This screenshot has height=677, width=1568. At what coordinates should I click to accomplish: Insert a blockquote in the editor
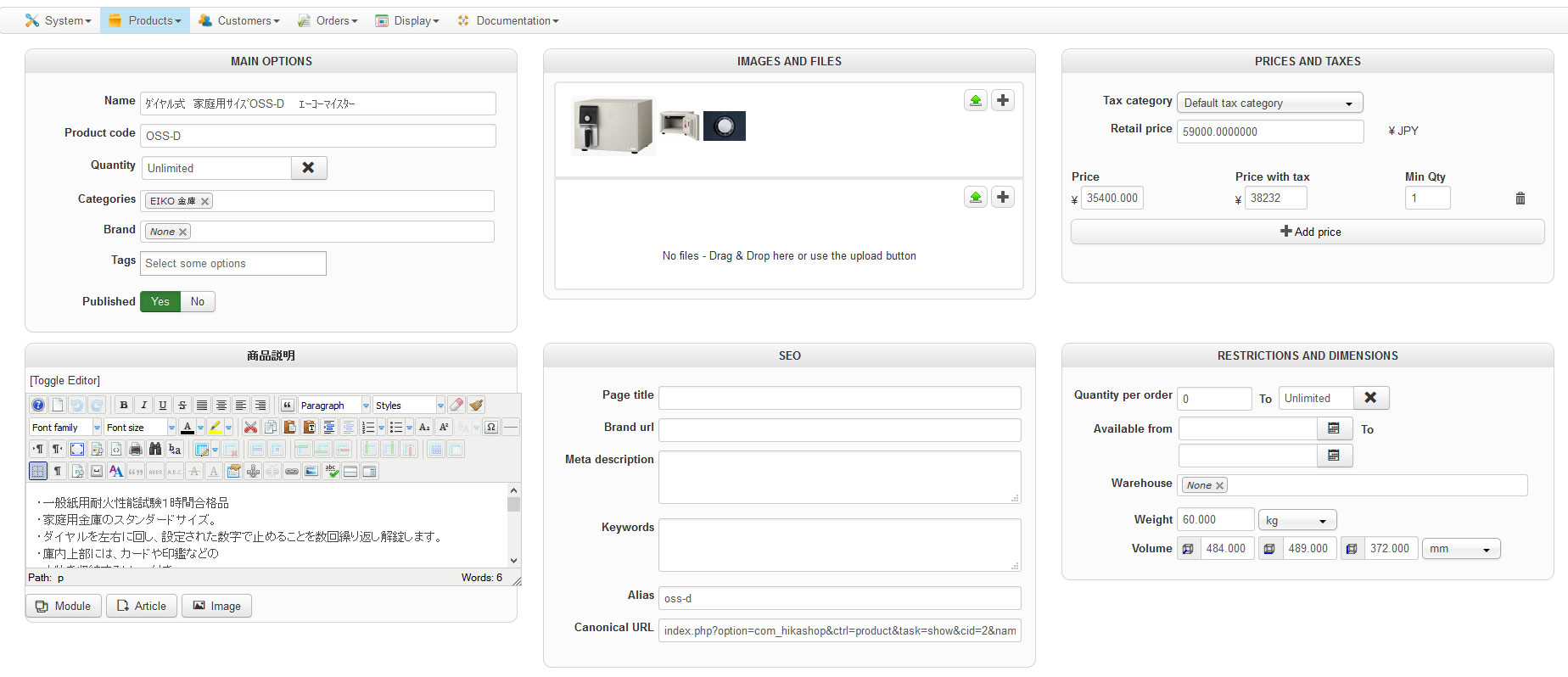(287, 406)
